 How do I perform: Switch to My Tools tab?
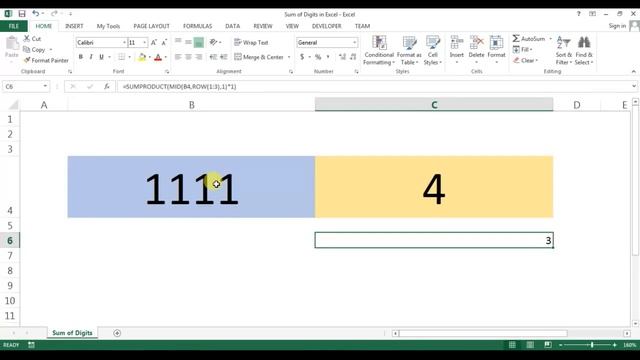(x=108, y=26)
